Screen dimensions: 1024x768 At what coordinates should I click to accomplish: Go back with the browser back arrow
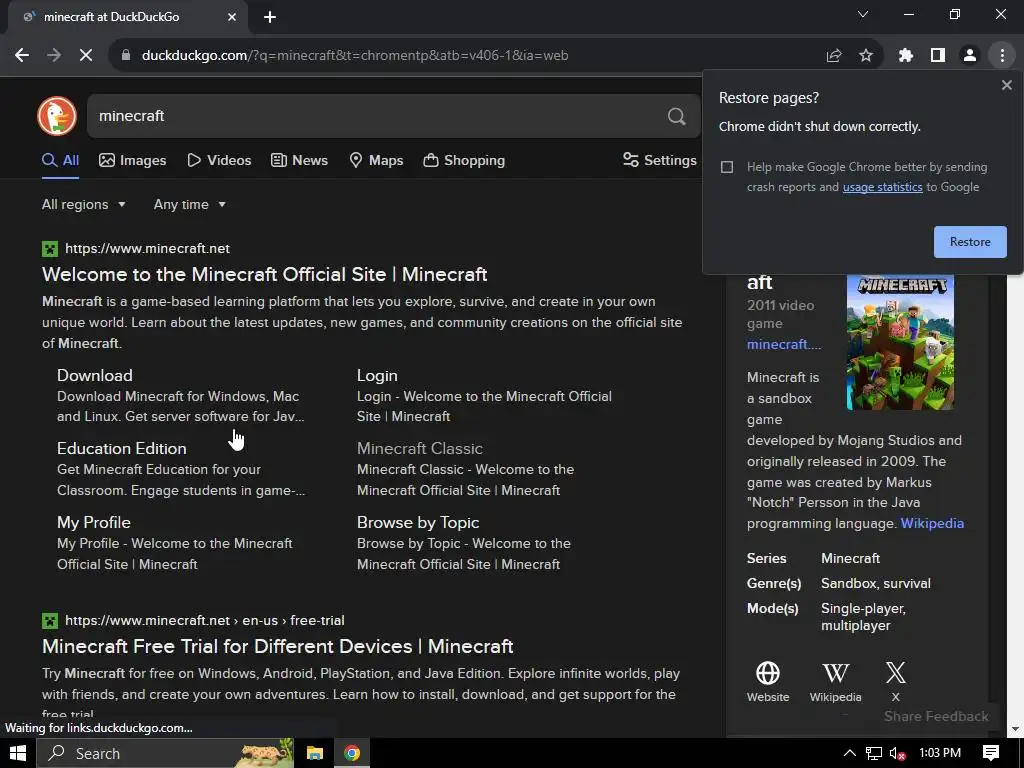22,56
